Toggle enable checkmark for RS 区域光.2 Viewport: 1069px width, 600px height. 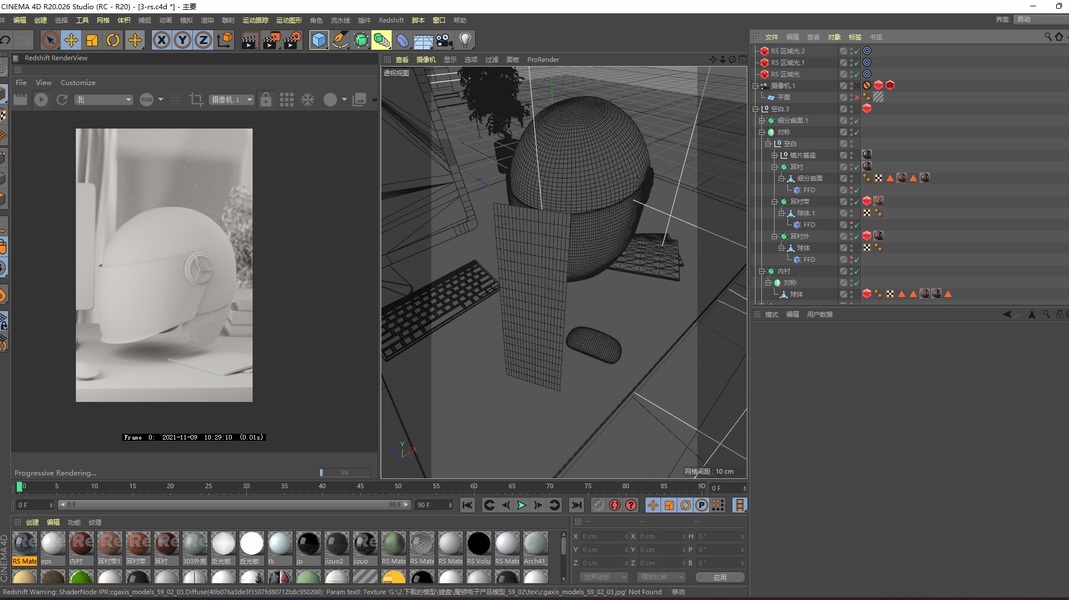tap(857, 51)
